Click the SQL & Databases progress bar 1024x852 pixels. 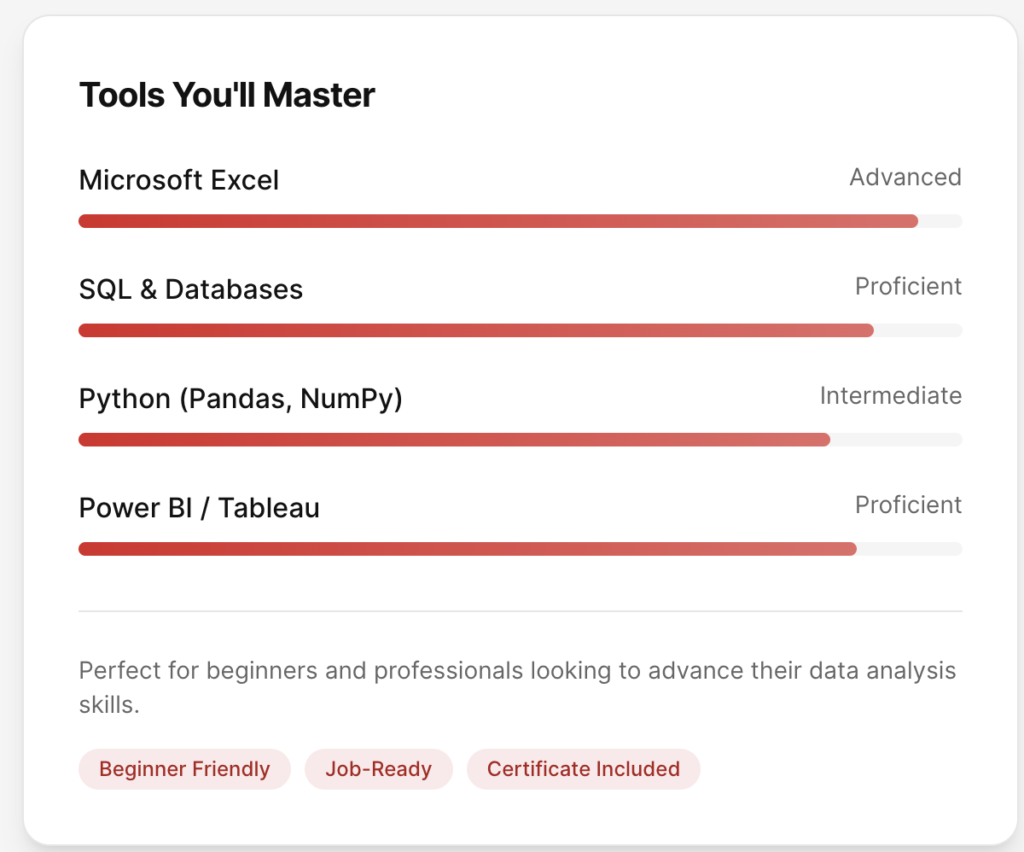pos(476,330)
